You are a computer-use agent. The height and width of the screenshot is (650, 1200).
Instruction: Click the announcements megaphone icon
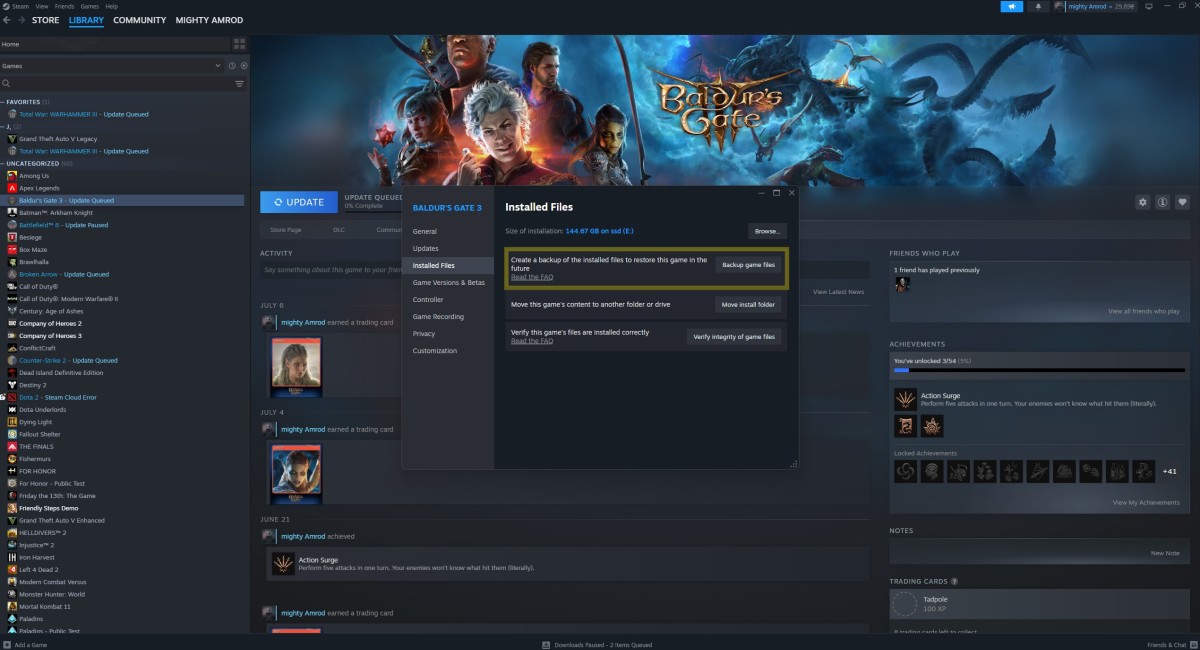click(1011, 6)
